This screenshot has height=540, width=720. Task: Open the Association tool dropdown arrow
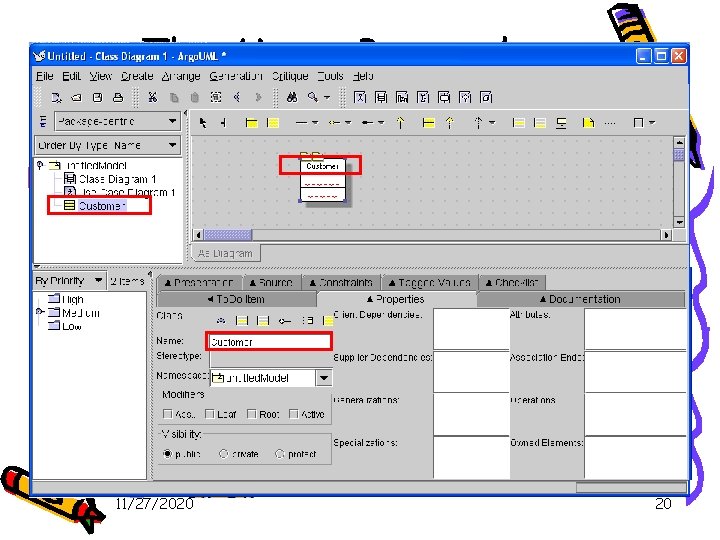315,123
